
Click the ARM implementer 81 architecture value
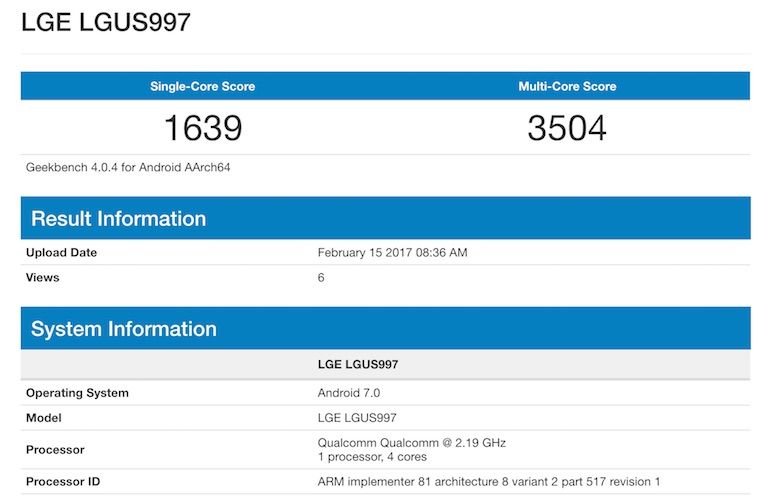point(489,482)
